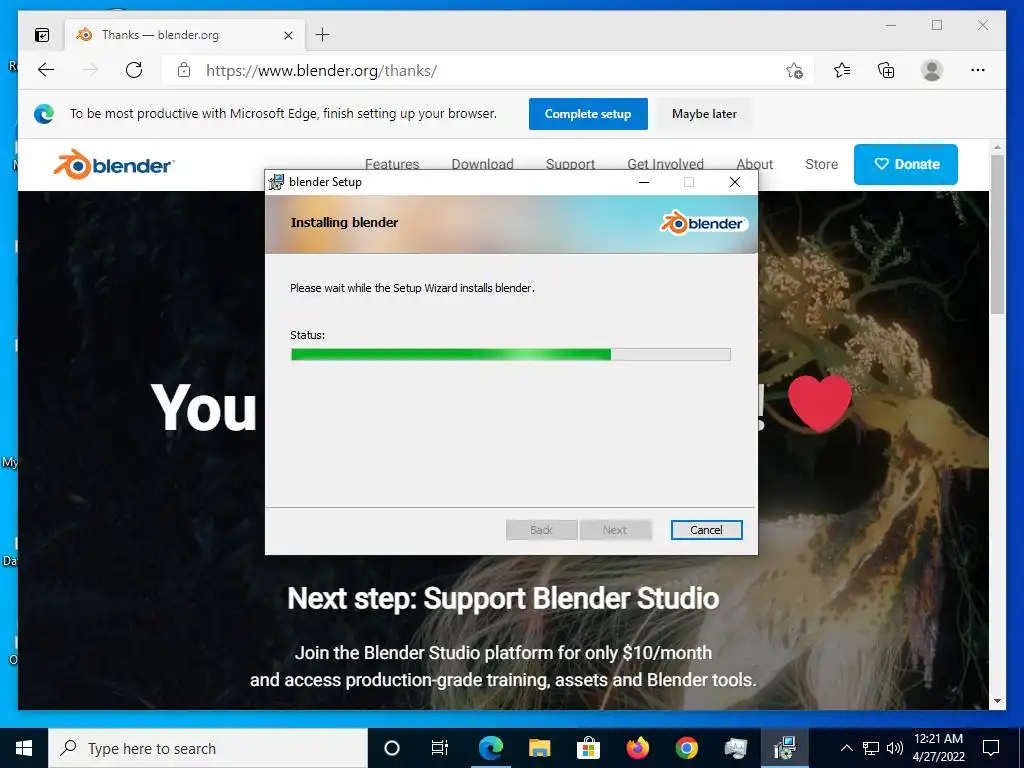This screenshot has width=1024, height=768.
Task: Open Cortana from the taskbar
Action: tap(392, 748)
